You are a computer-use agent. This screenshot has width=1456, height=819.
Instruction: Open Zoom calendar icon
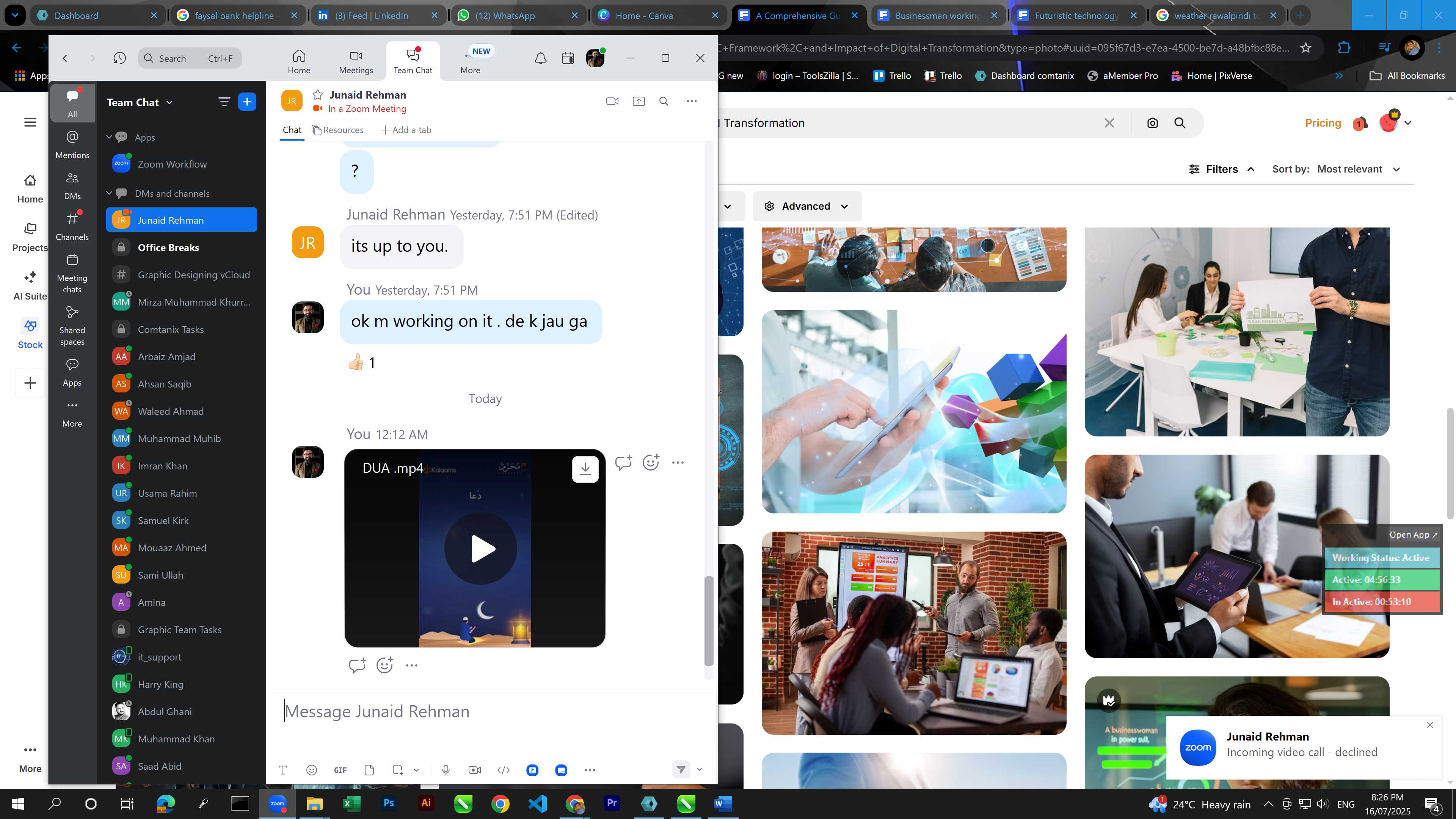click(568, 58)
